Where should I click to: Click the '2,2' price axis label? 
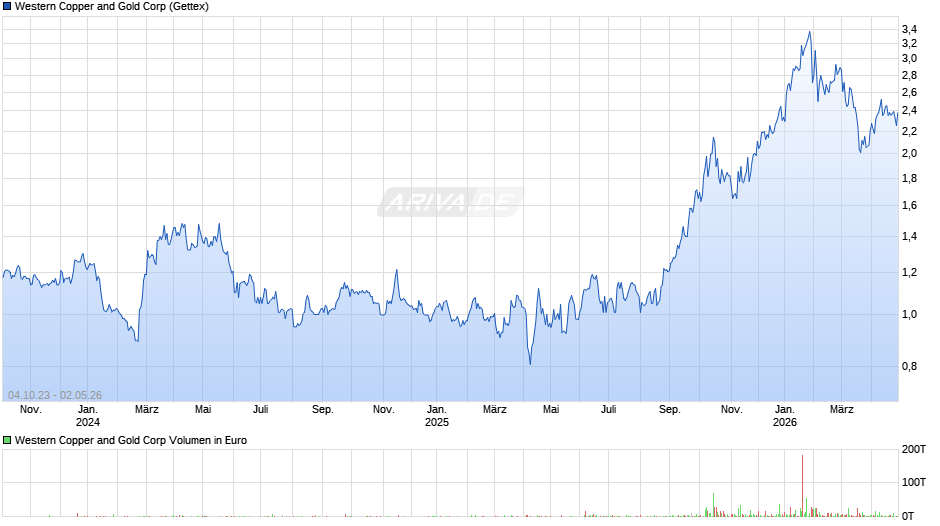(909, 132)
